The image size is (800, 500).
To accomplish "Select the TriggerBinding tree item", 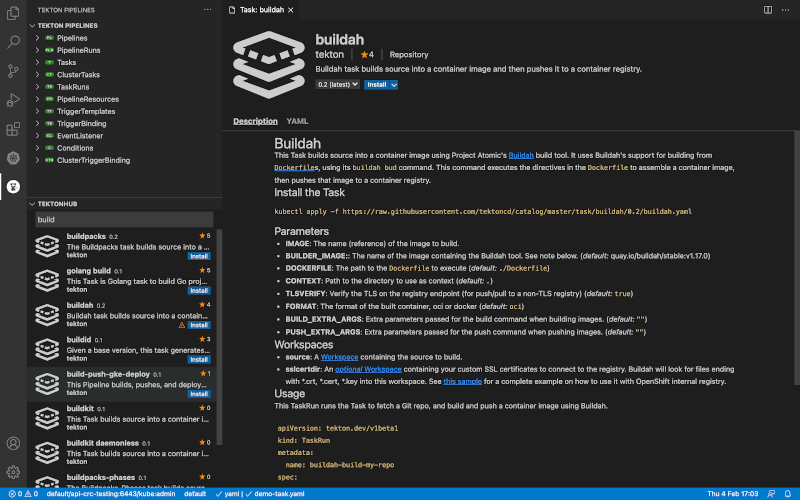I will pyautogui.click(x=82, y=123).
